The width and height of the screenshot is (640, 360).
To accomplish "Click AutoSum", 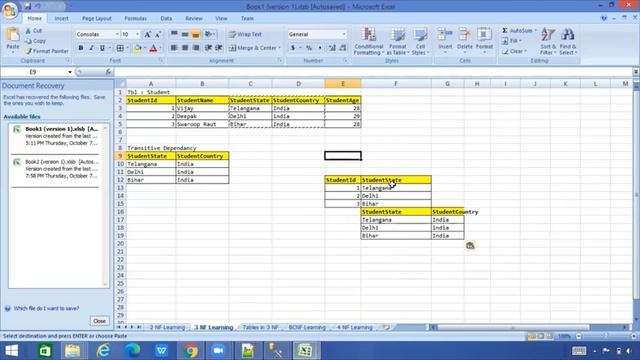I will point(517,31).
